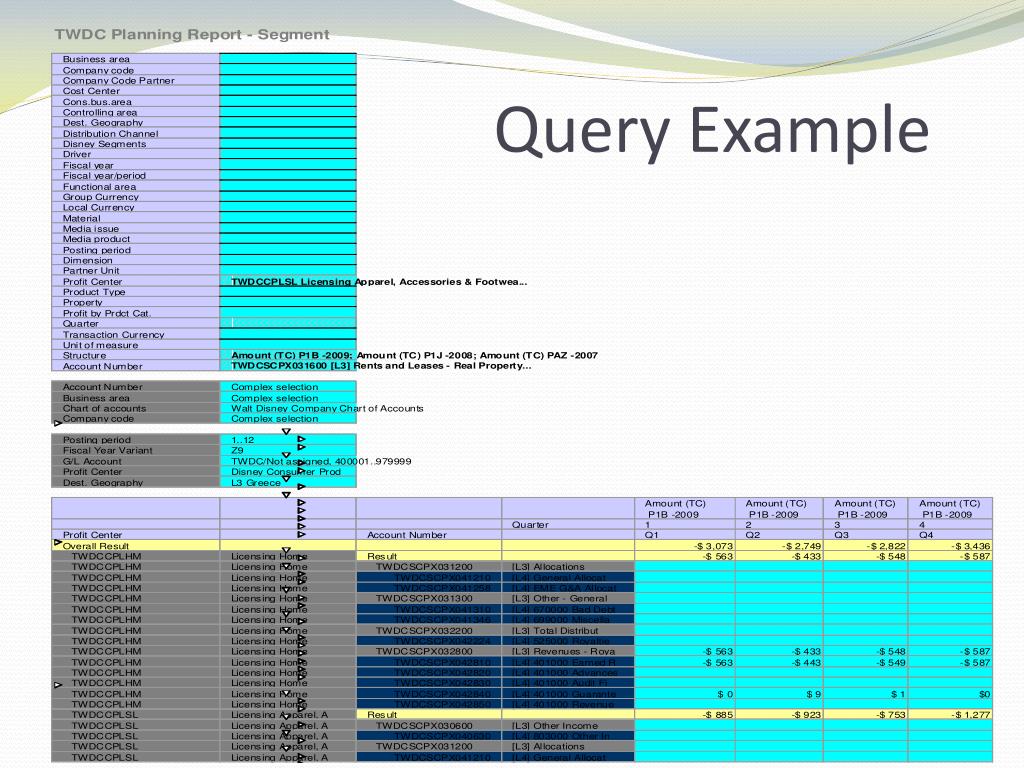
Task: Select the Fiscal year/period filter label
Action: 104,176
